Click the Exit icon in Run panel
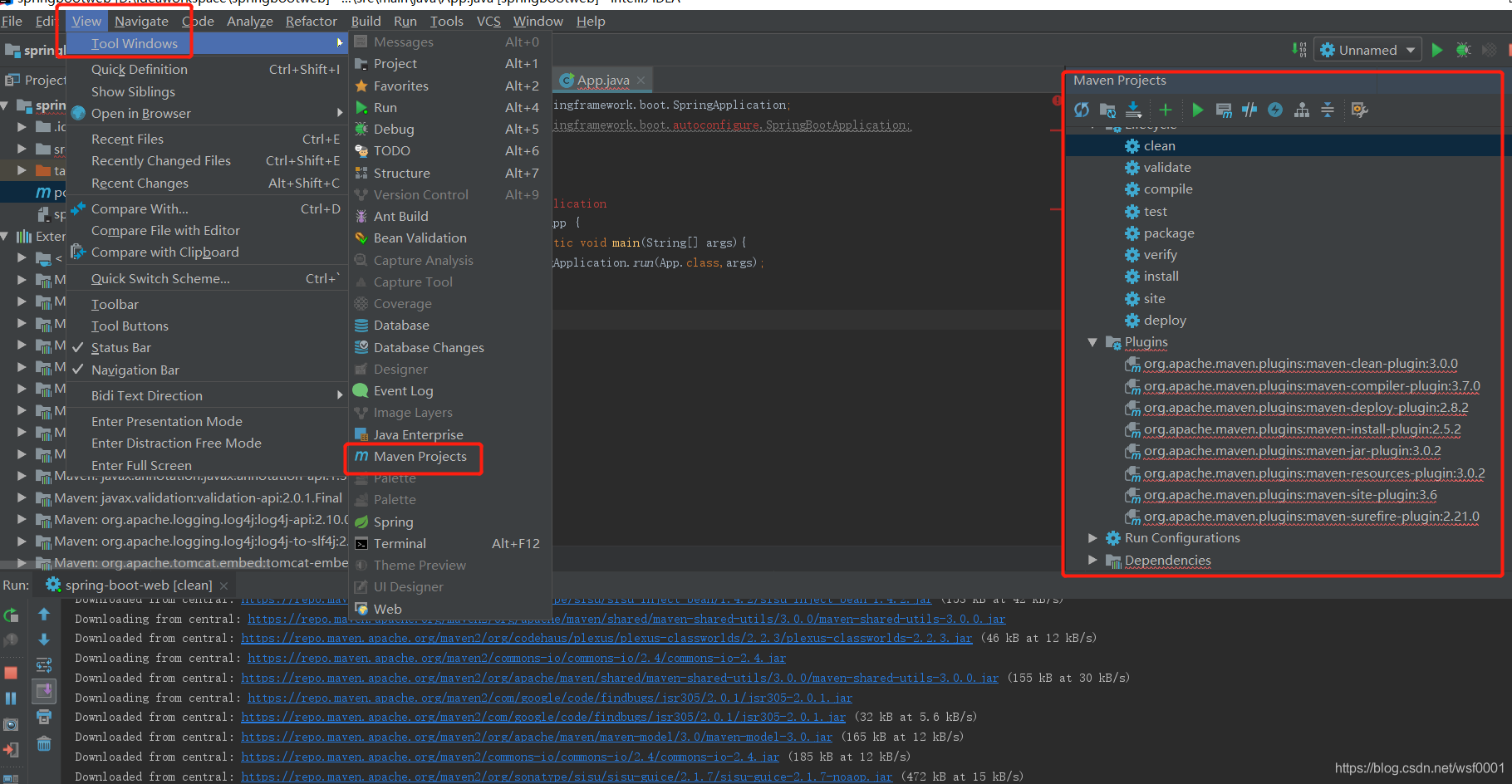The image size is (1512, 784). (11, 750)
